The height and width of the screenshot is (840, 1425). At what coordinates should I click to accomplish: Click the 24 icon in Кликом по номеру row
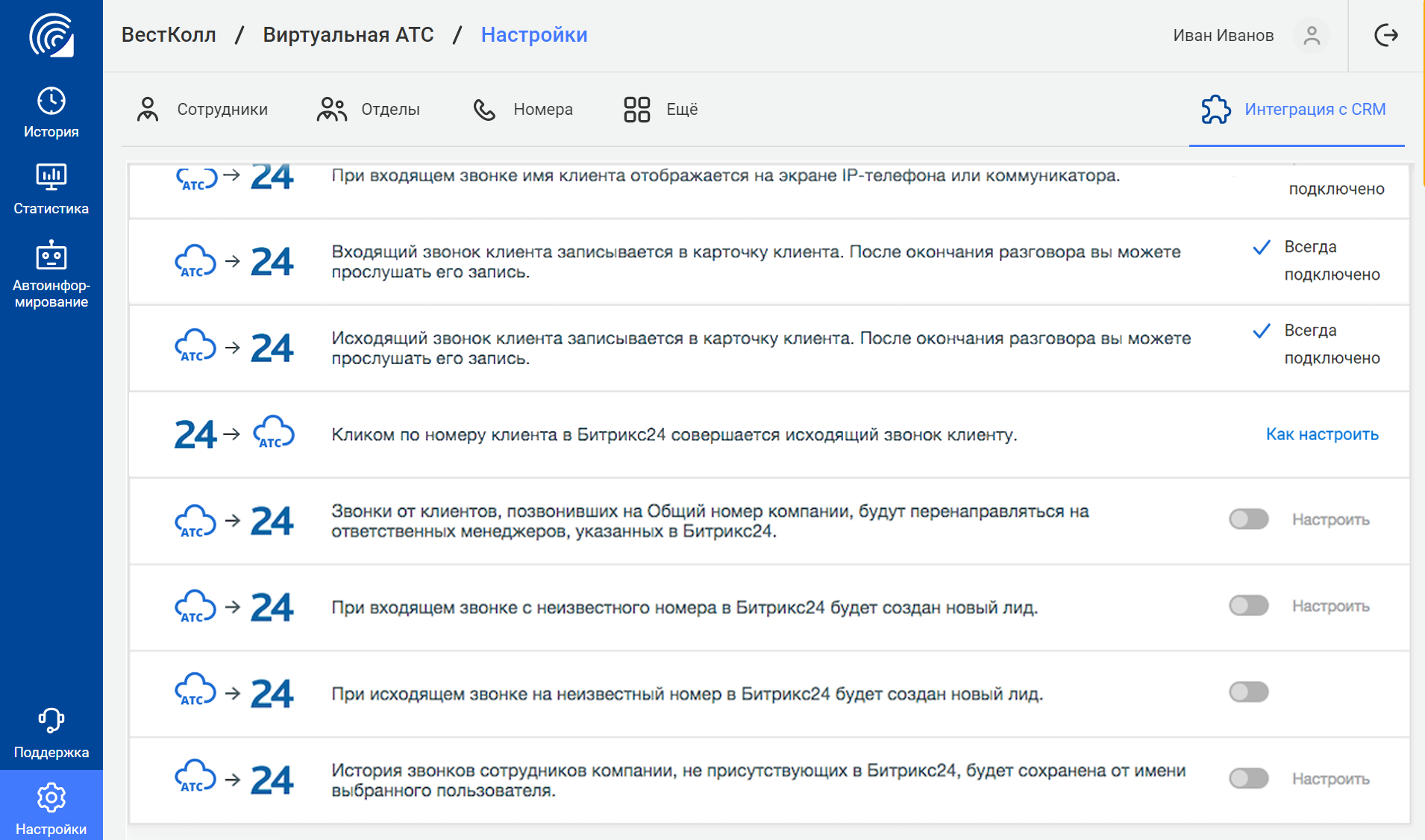point(195,434)
